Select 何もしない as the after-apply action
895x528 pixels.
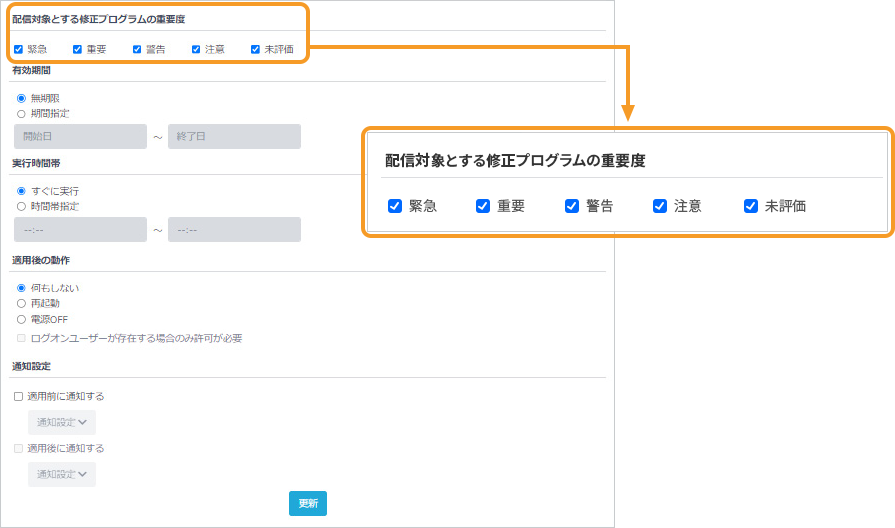21,288
